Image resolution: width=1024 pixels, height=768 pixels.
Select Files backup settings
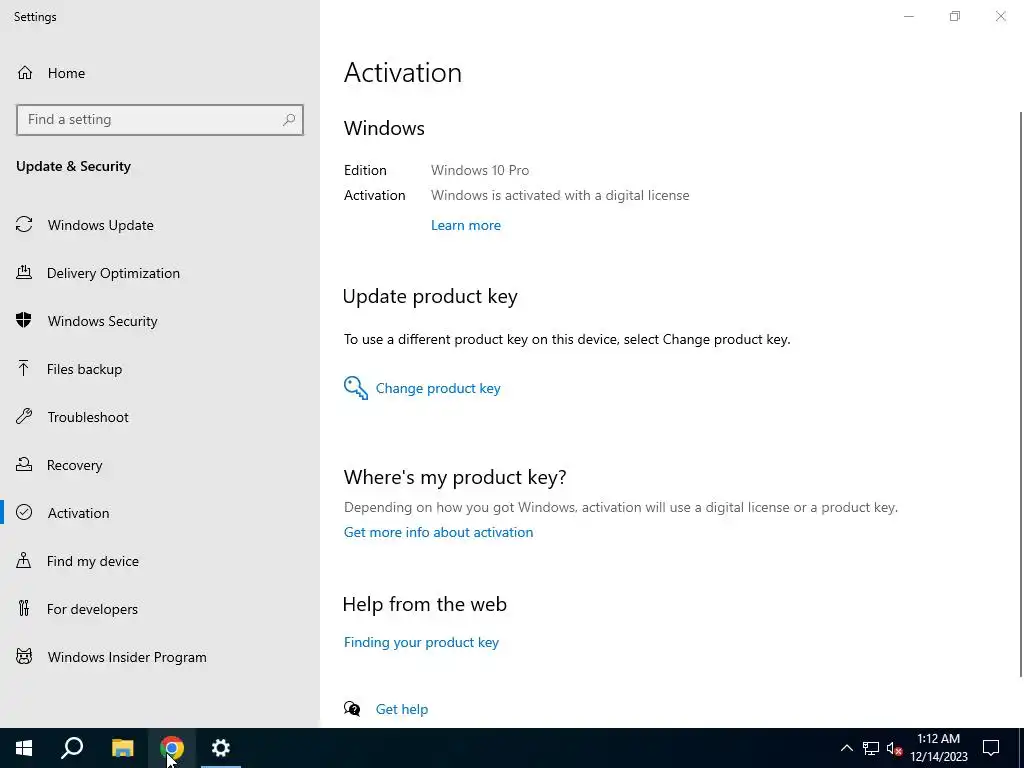(x=84, y=369)
